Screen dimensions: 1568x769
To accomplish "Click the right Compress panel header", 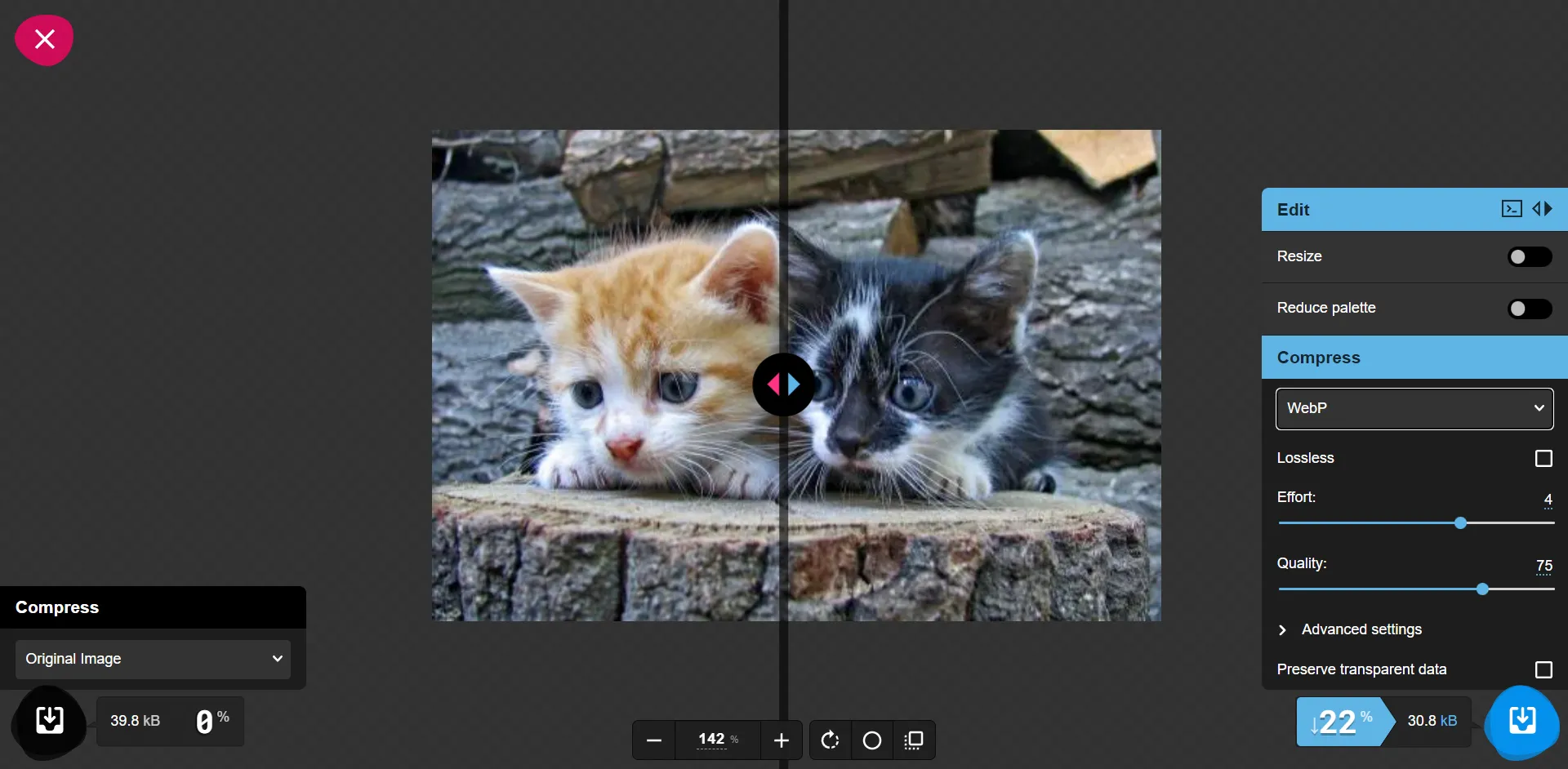I will point(1414,358).
